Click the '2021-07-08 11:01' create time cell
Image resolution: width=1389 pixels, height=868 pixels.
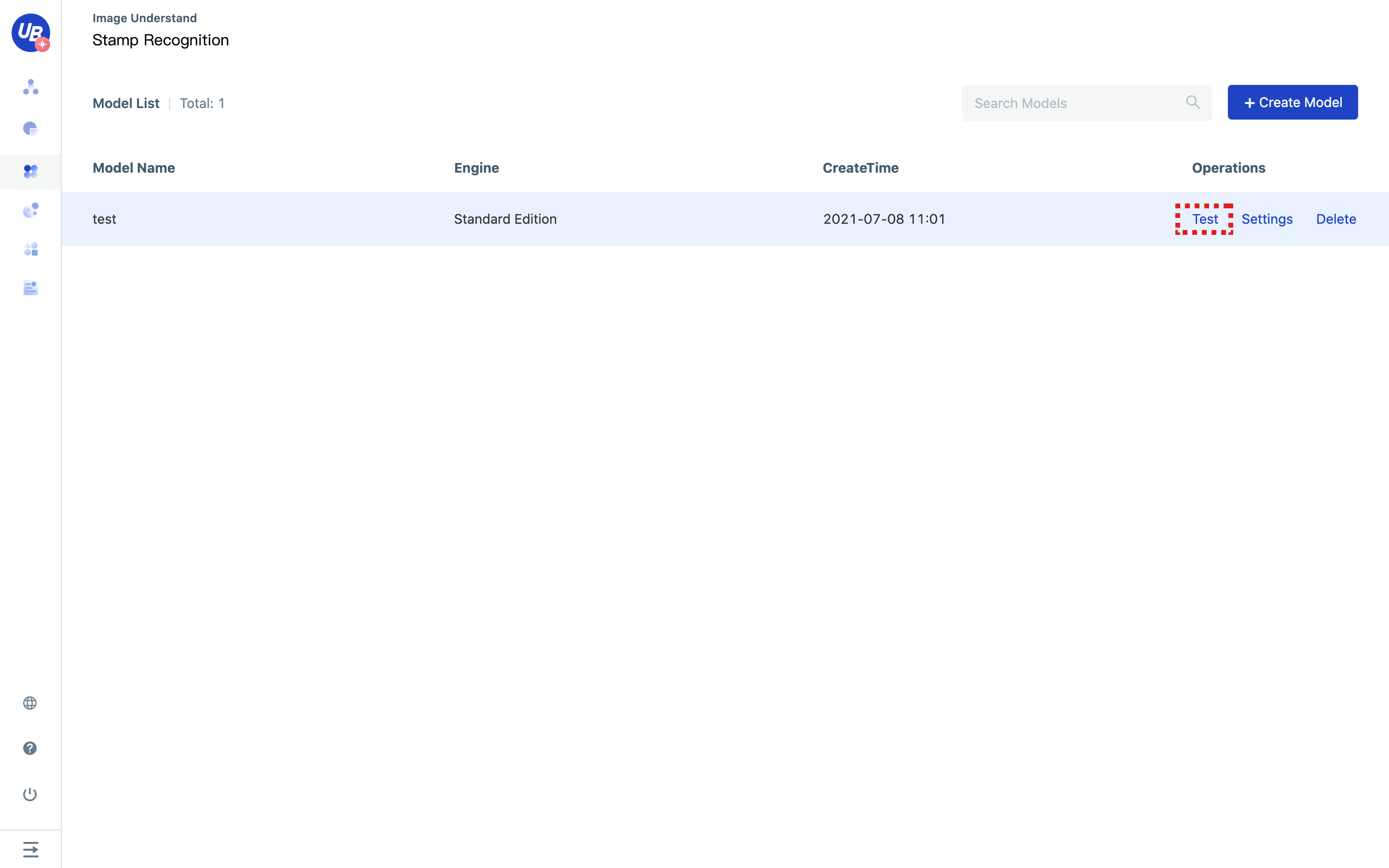click(x=884, y=219)
